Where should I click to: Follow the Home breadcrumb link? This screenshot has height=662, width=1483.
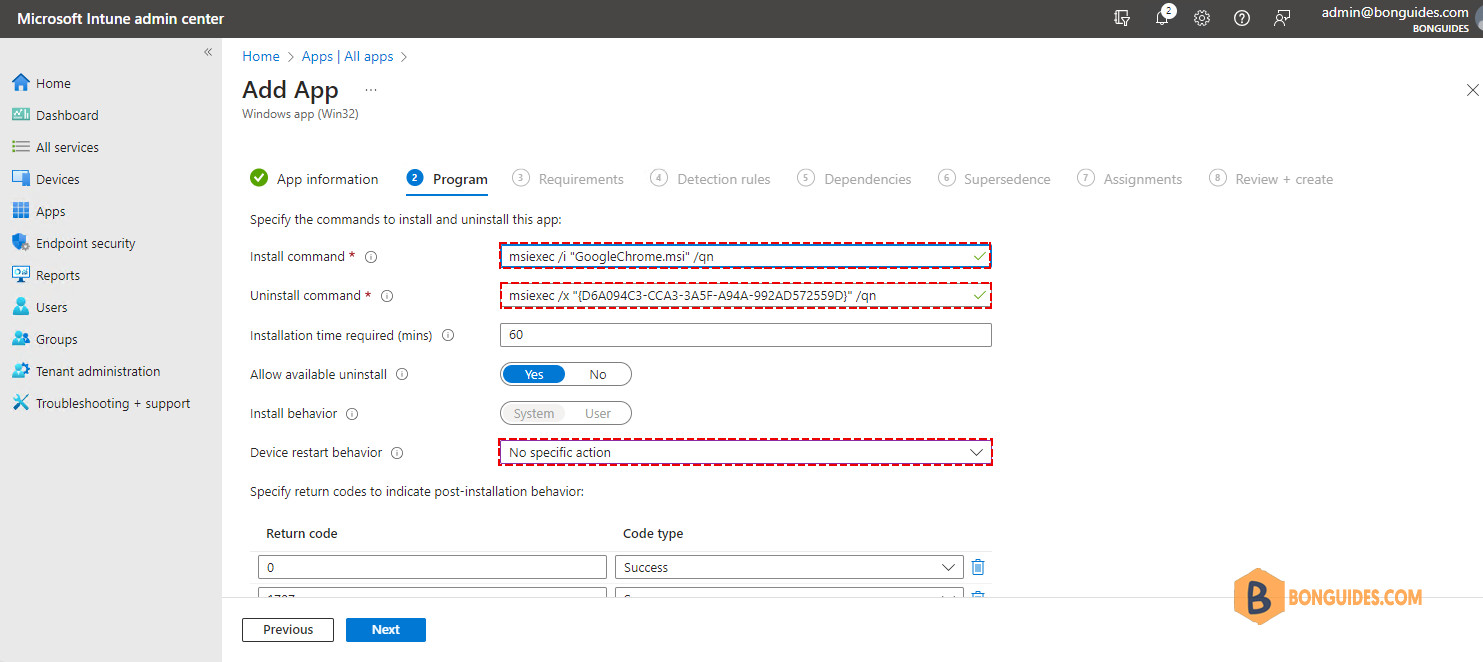click(x=261, y=57)
